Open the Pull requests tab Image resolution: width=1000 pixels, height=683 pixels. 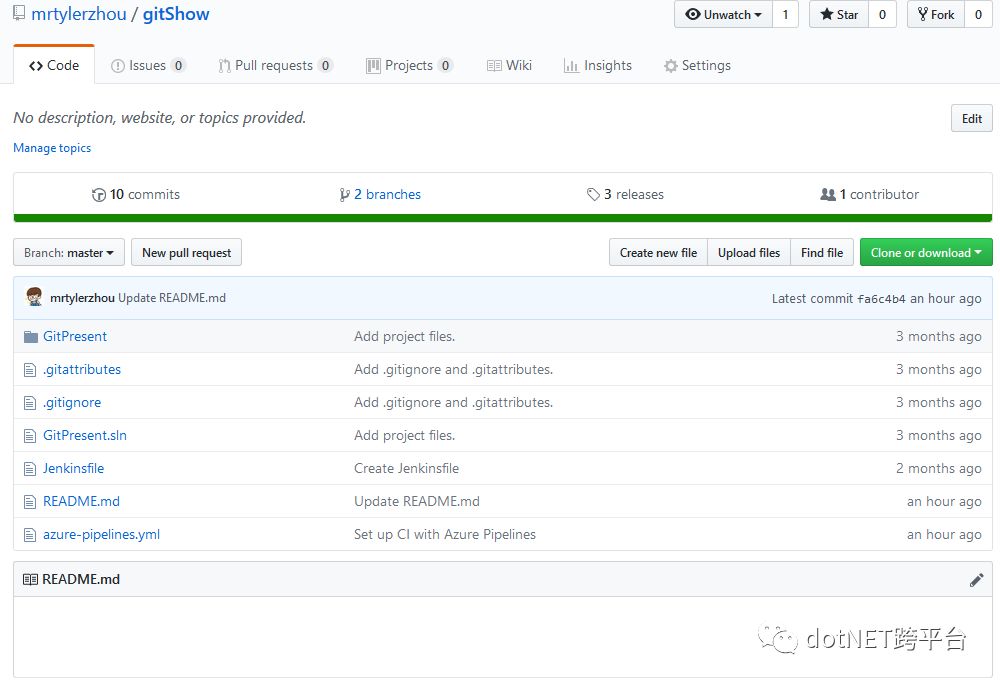tap(275, 65)
